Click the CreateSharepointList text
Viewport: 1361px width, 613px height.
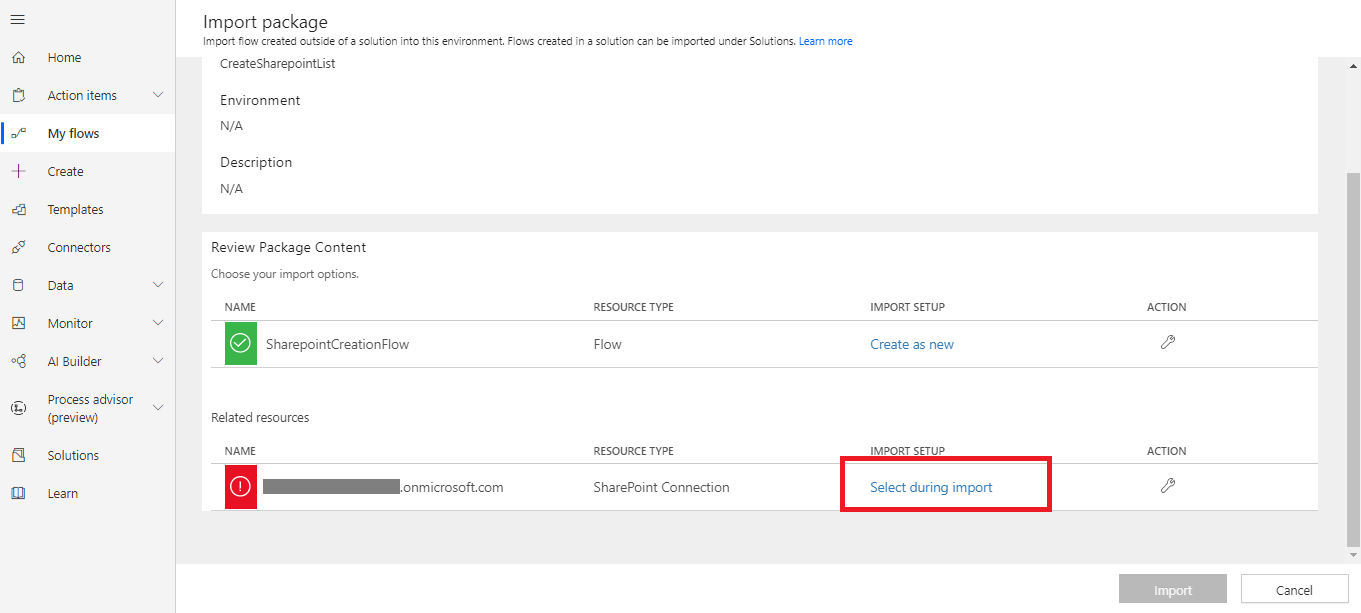tap(277, 63)
